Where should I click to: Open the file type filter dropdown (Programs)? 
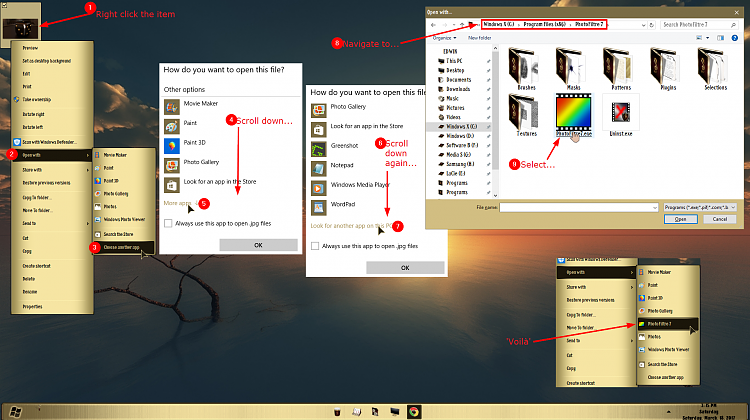(700, 207)
